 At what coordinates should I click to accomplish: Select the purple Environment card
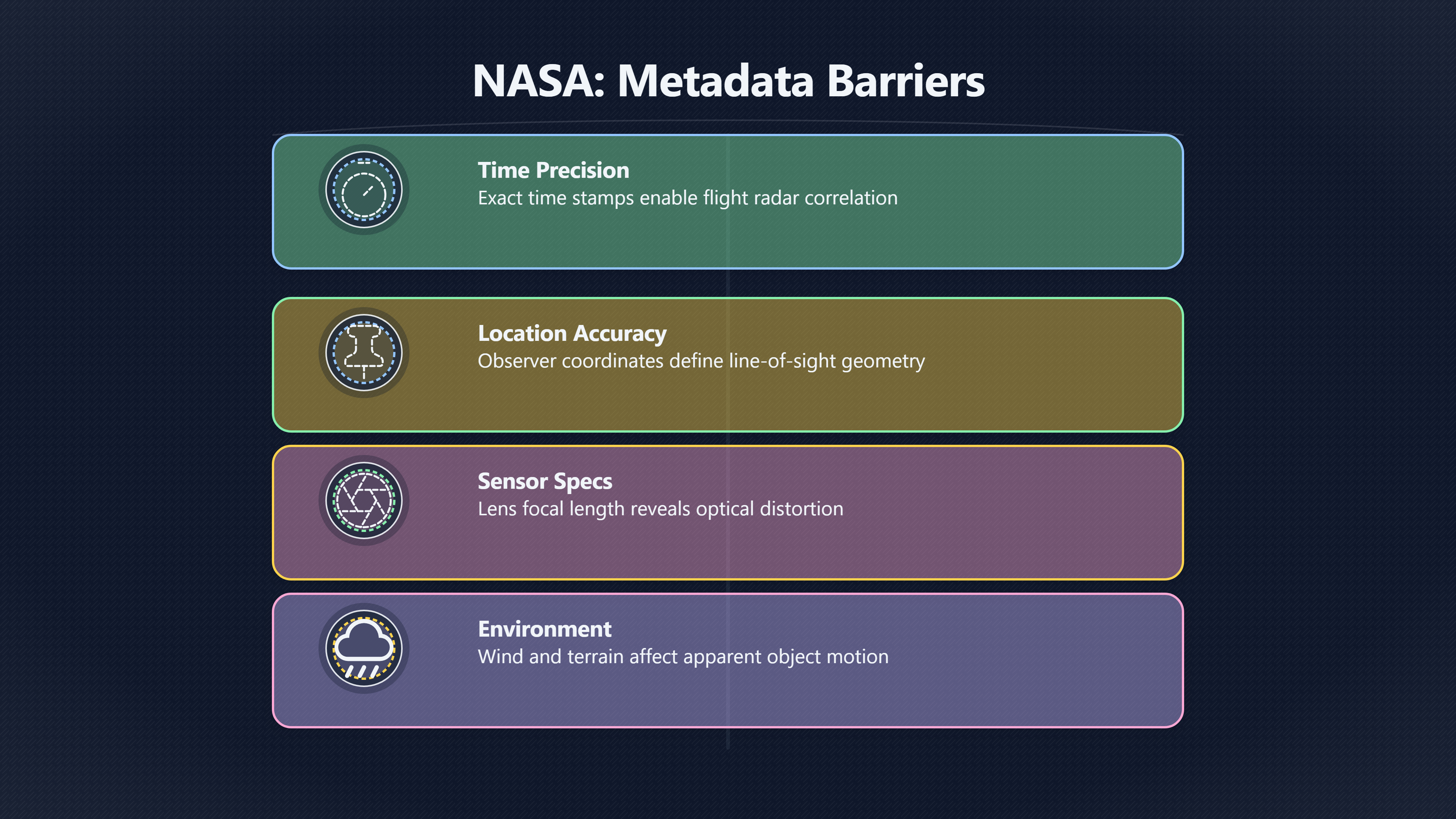pyautogui.click(x=728, y=661)
